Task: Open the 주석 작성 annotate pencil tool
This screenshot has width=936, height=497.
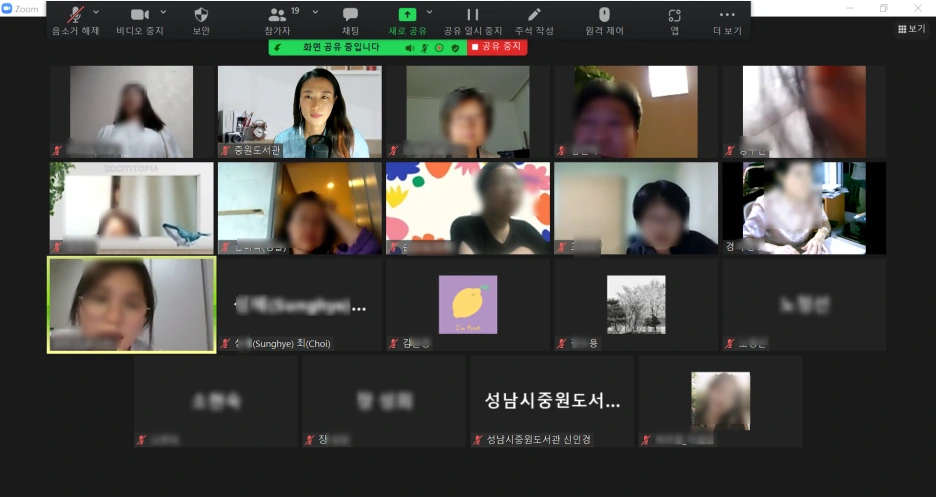Action: (x=534, y=21)
